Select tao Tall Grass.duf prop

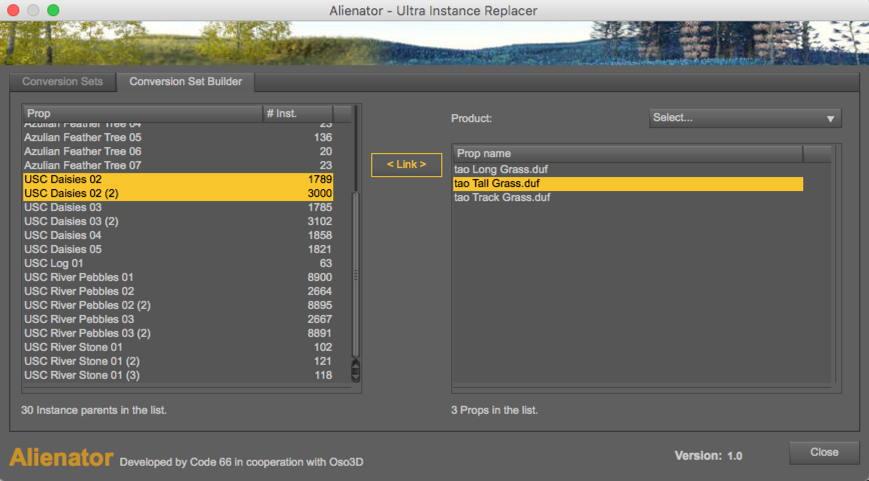pos(627,183)
